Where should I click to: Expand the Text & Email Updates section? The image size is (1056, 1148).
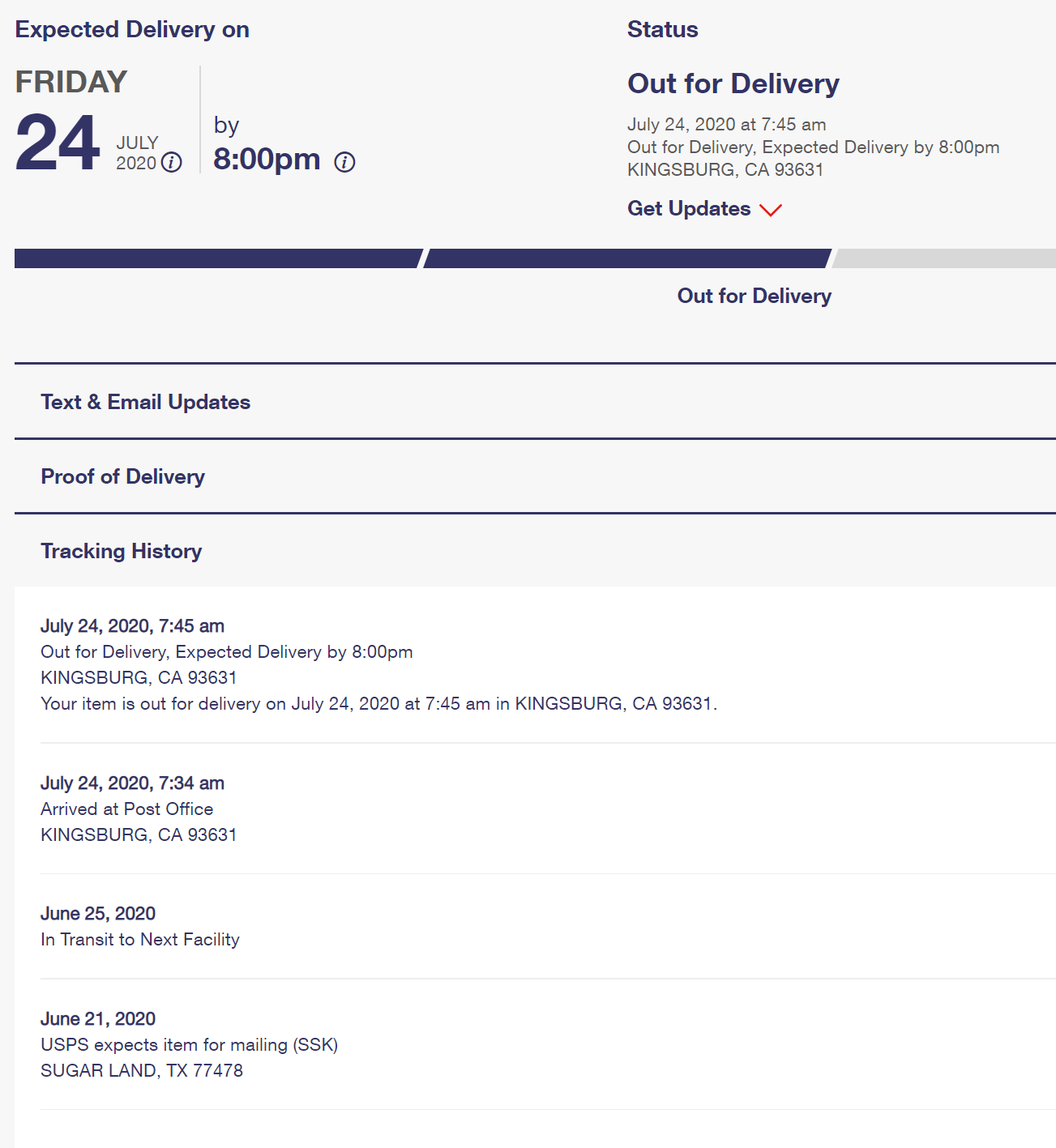146,402
